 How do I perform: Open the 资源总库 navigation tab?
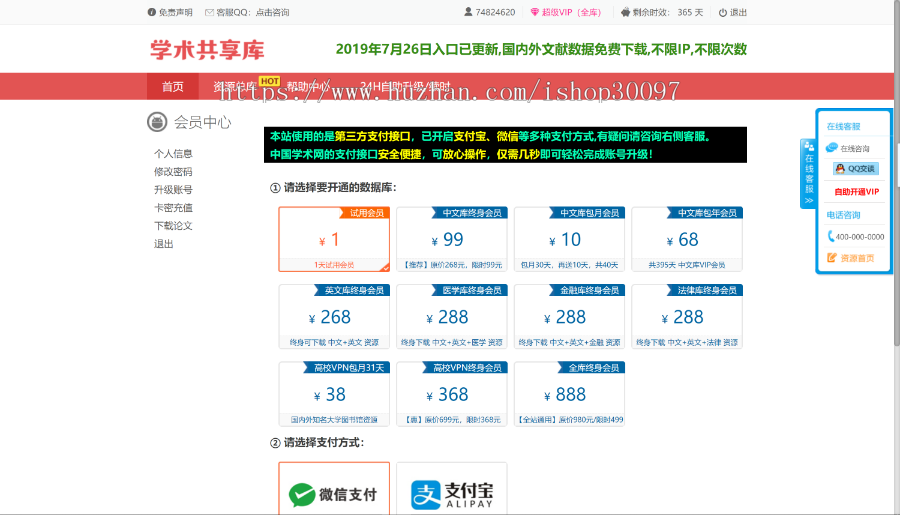tap(232, 87)
